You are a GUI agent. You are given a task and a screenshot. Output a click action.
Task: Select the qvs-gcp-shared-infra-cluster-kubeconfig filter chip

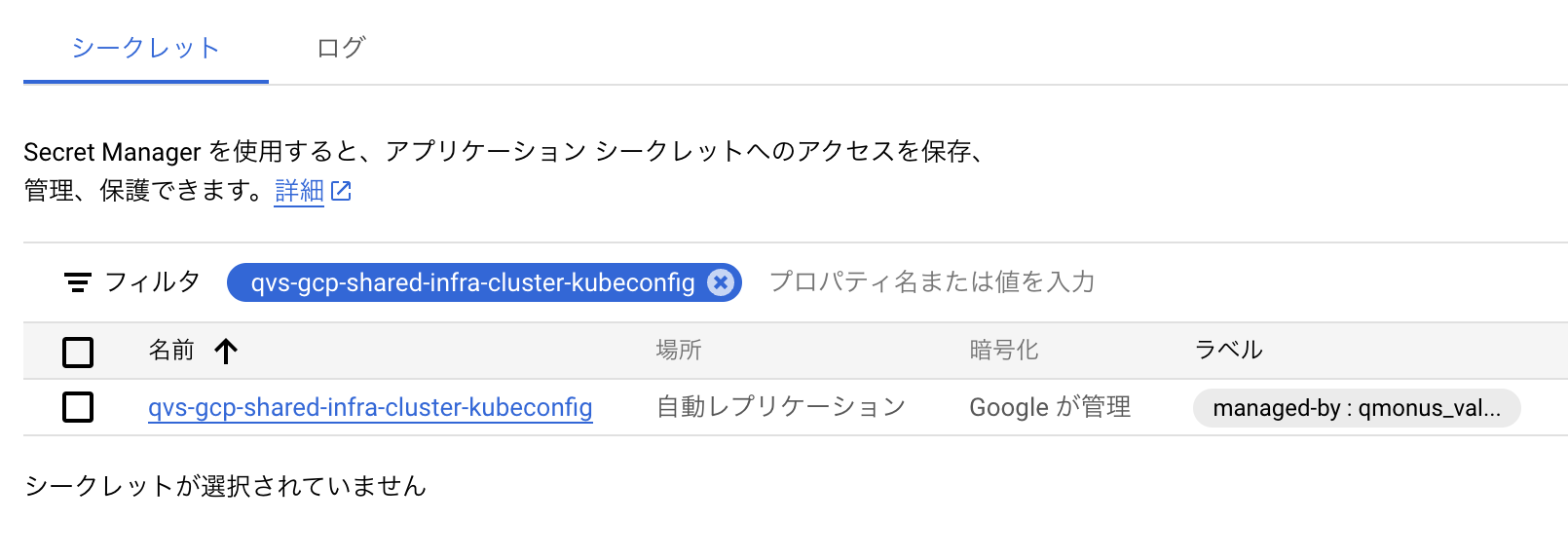[472, 282]
